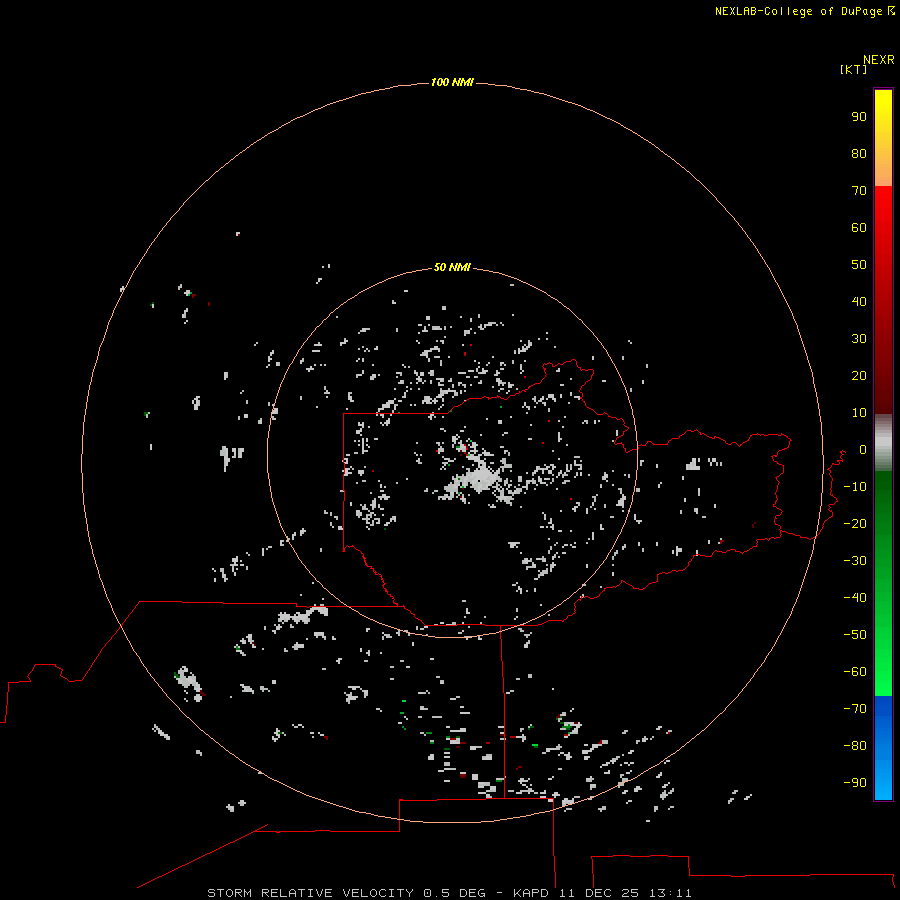
Task: Click the positive 30 scale label
Action: [859, 339]
